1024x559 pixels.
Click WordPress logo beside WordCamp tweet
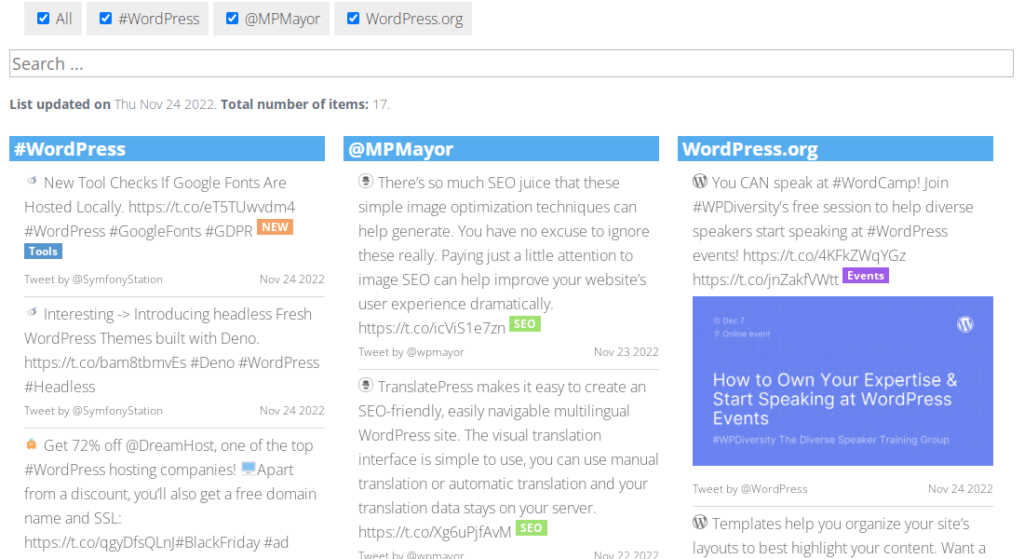pos(700,182)
